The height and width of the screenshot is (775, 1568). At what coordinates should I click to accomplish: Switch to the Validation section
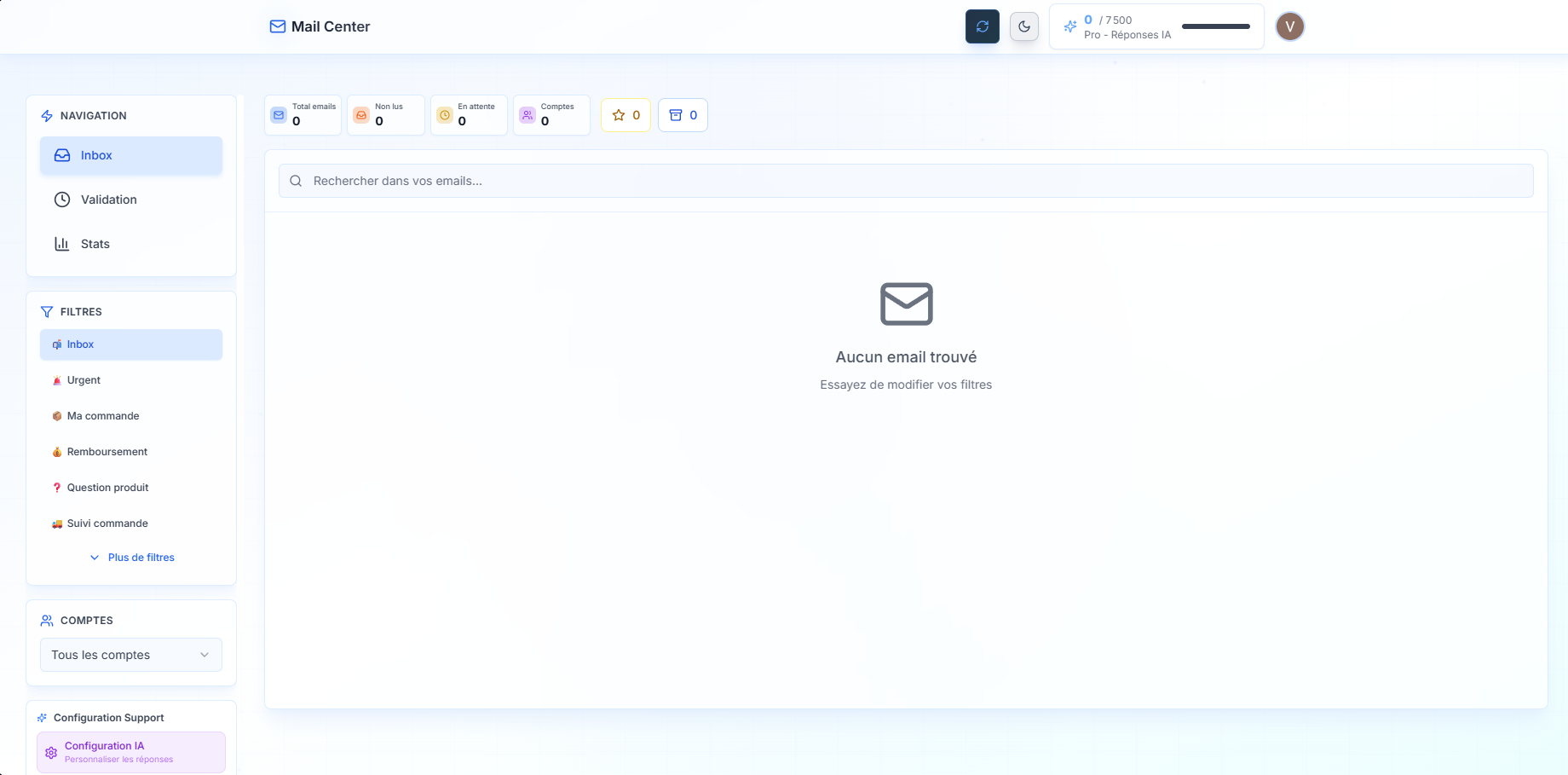[x=108, y=200]
